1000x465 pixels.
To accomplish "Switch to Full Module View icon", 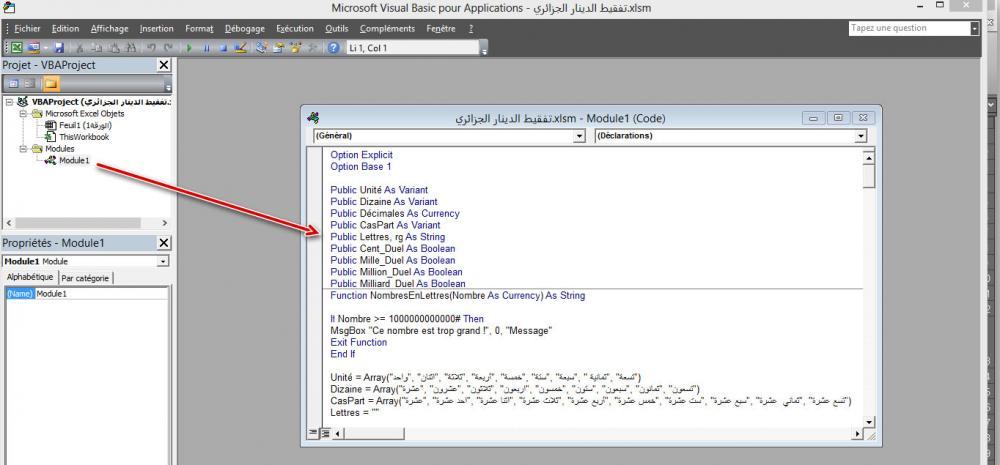I will 325,433.
